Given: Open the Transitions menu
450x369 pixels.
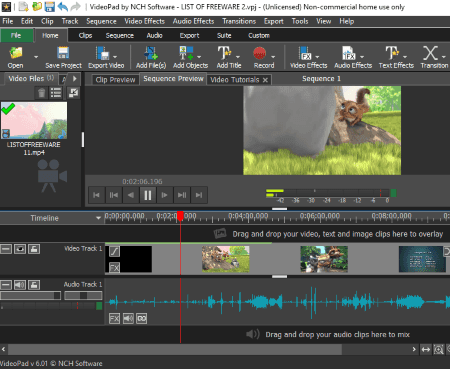Looking at the screenshot, I should tap(239, 21).
